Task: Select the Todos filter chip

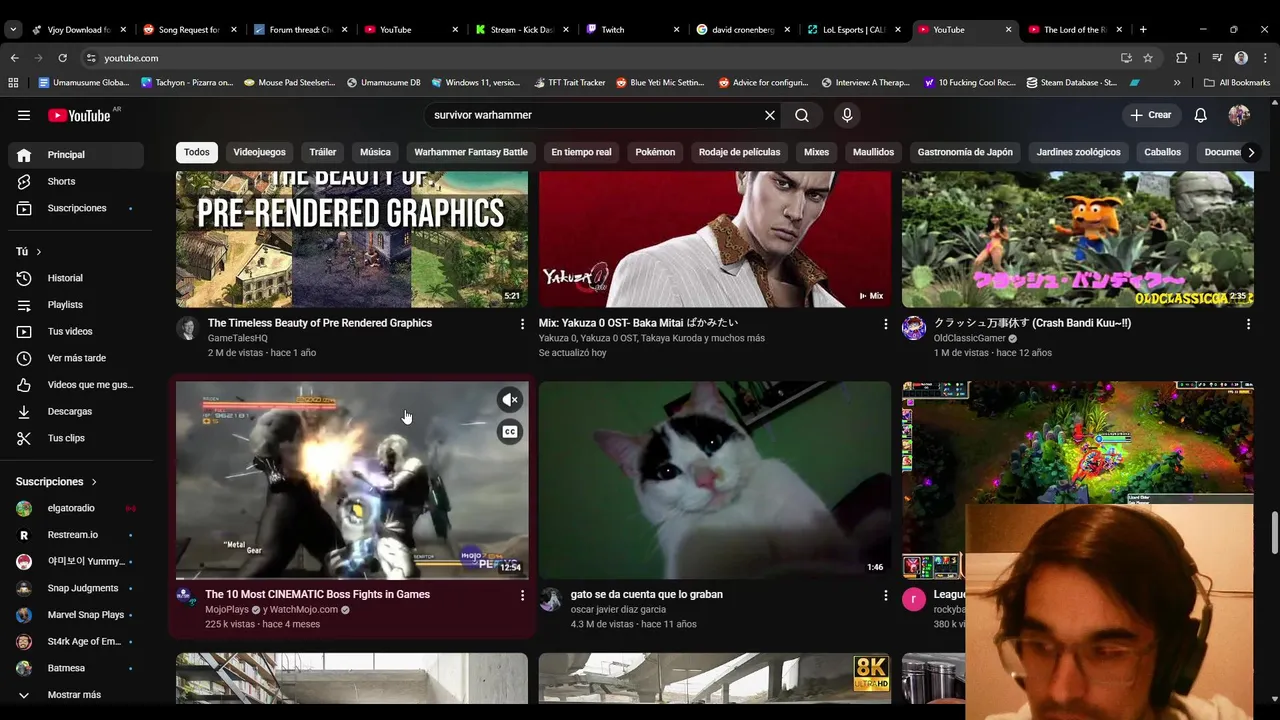Action: (197, 152)
